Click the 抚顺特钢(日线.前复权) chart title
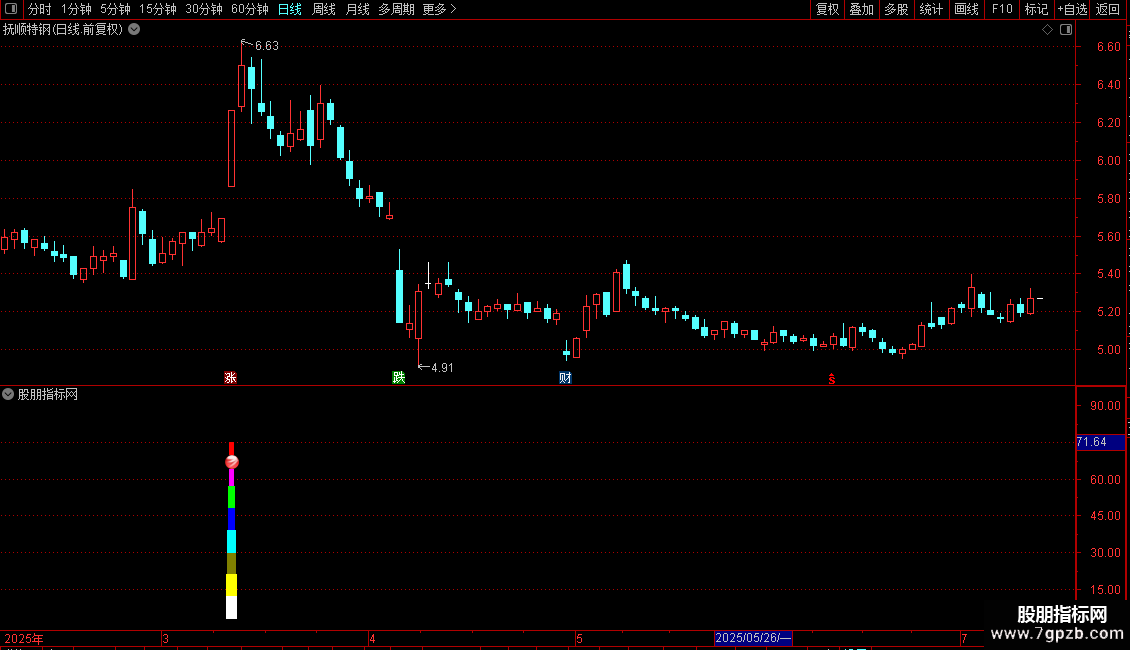Screen dimensions: 1130x650 tap(63, 30)
